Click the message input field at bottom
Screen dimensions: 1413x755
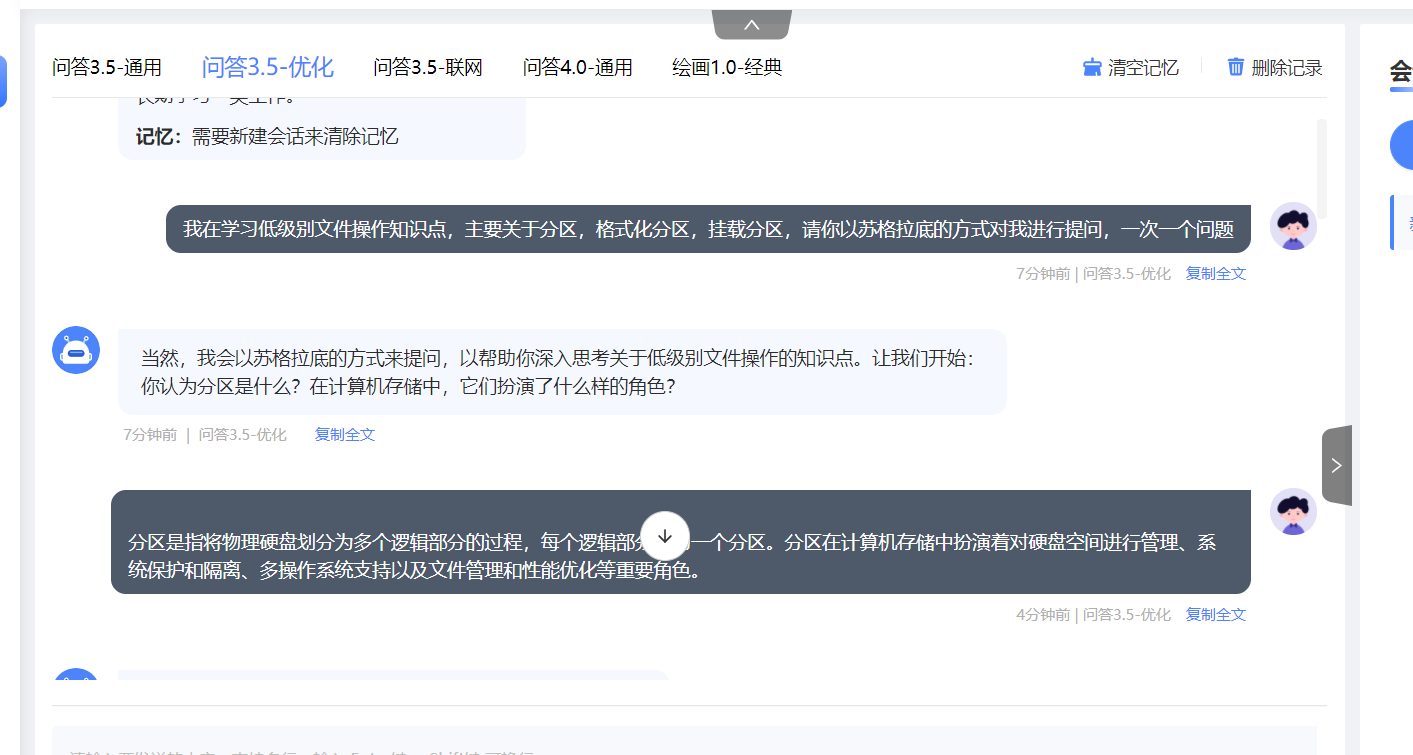[x=684, y=741]
